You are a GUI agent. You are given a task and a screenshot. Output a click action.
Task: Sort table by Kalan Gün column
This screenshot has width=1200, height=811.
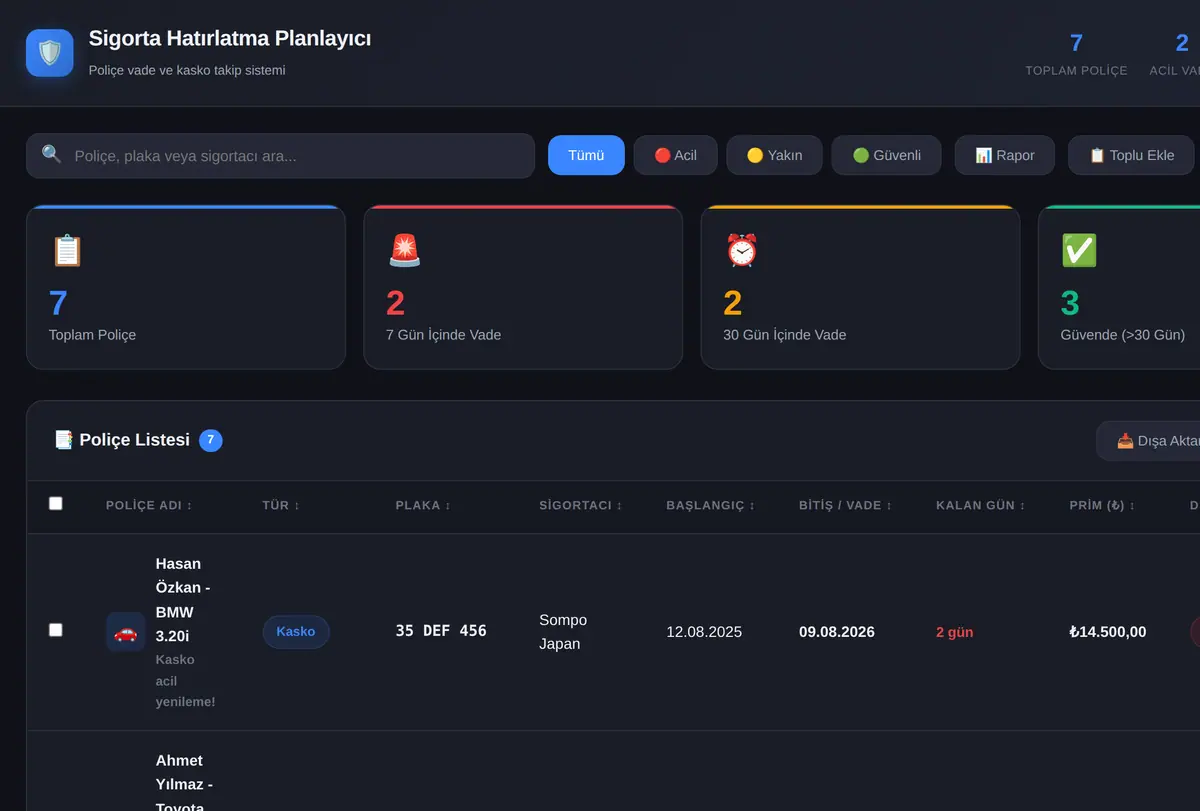coord(981,506)
